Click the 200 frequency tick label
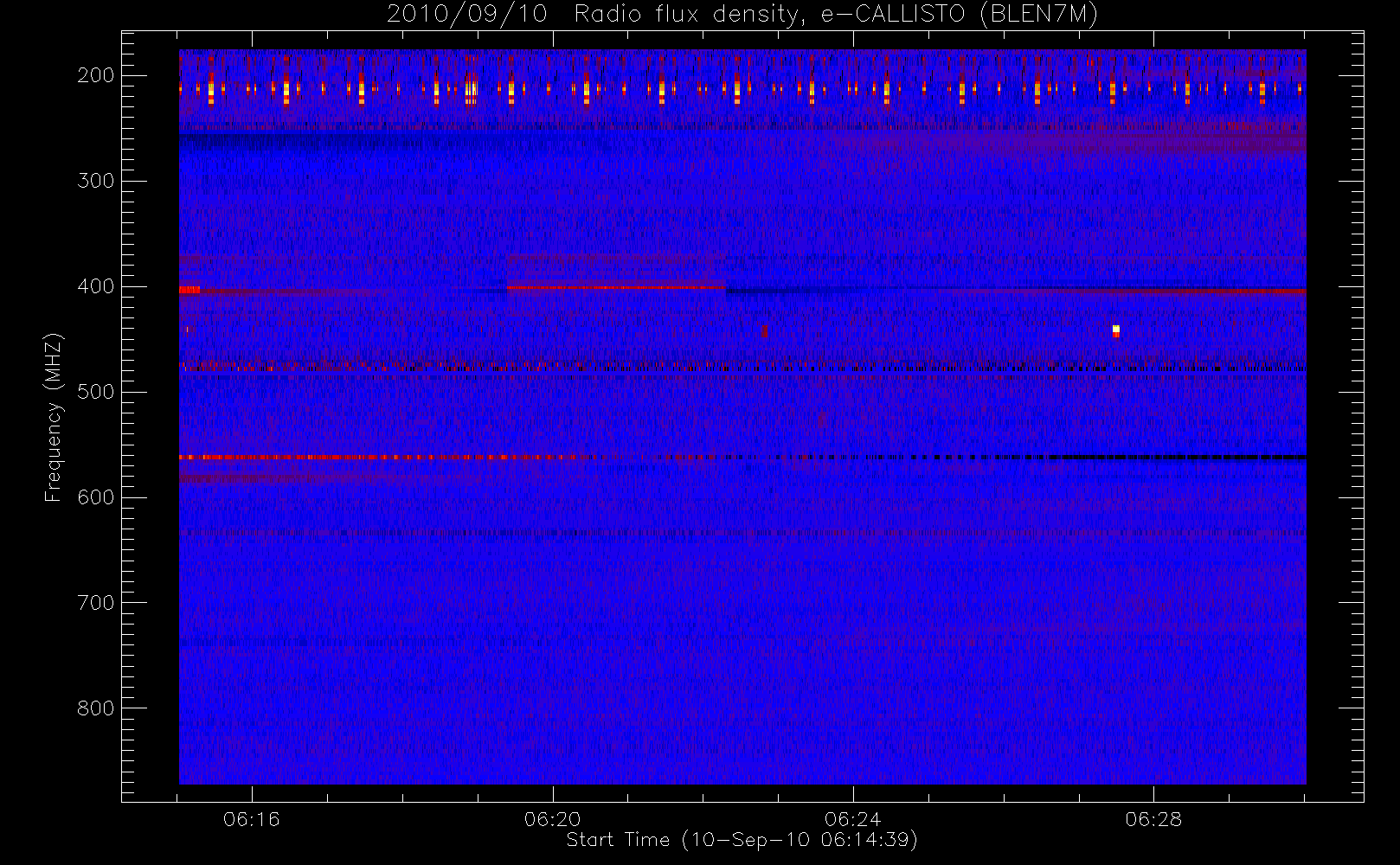The width and height of the screenshot is (1400, 865). 96,75
